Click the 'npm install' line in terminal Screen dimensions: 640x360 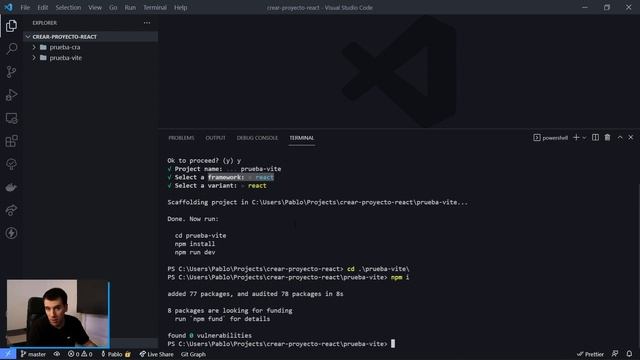[195, 244]
